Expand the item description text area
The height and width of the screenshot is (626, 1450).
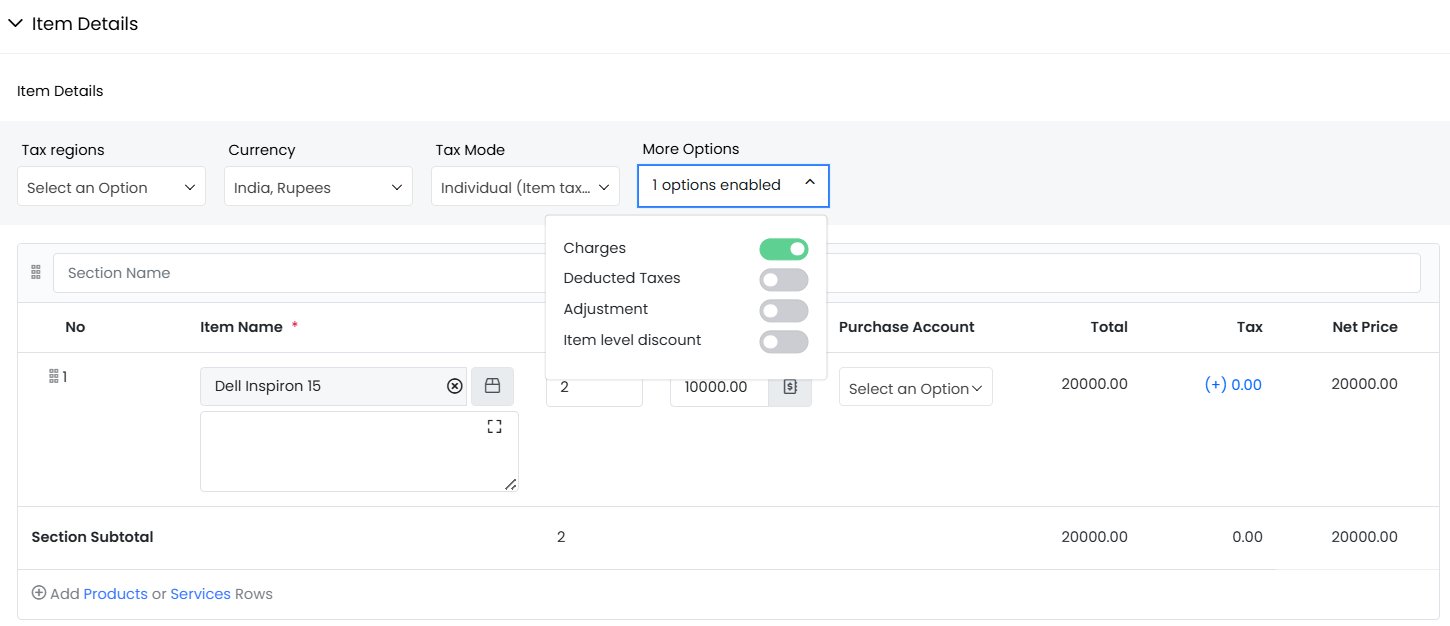coord(494,427)
